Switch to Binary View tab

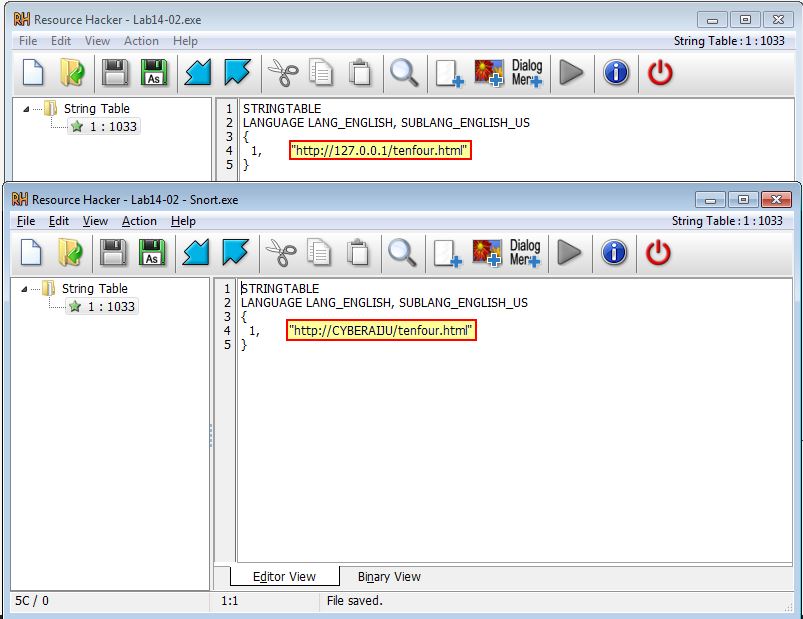(x=389, y=577)
